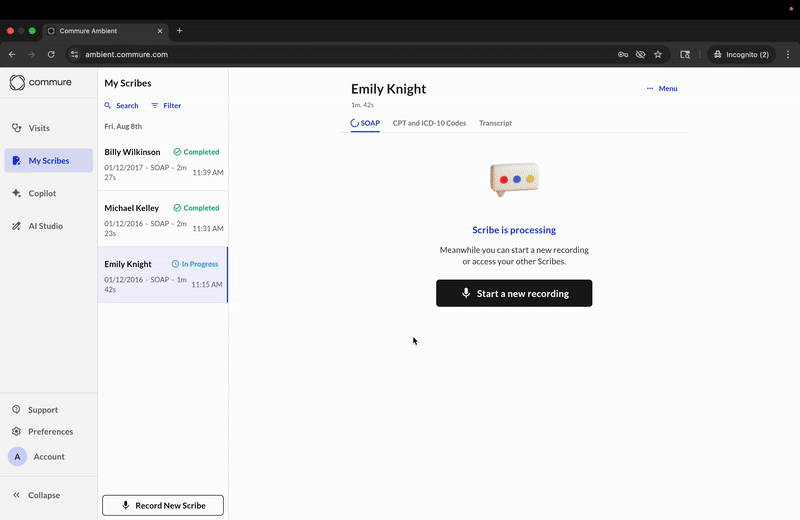This screenshot has width=800, height=520.
Task: Close the Commure Ambient tab
Action: (160, 31)
